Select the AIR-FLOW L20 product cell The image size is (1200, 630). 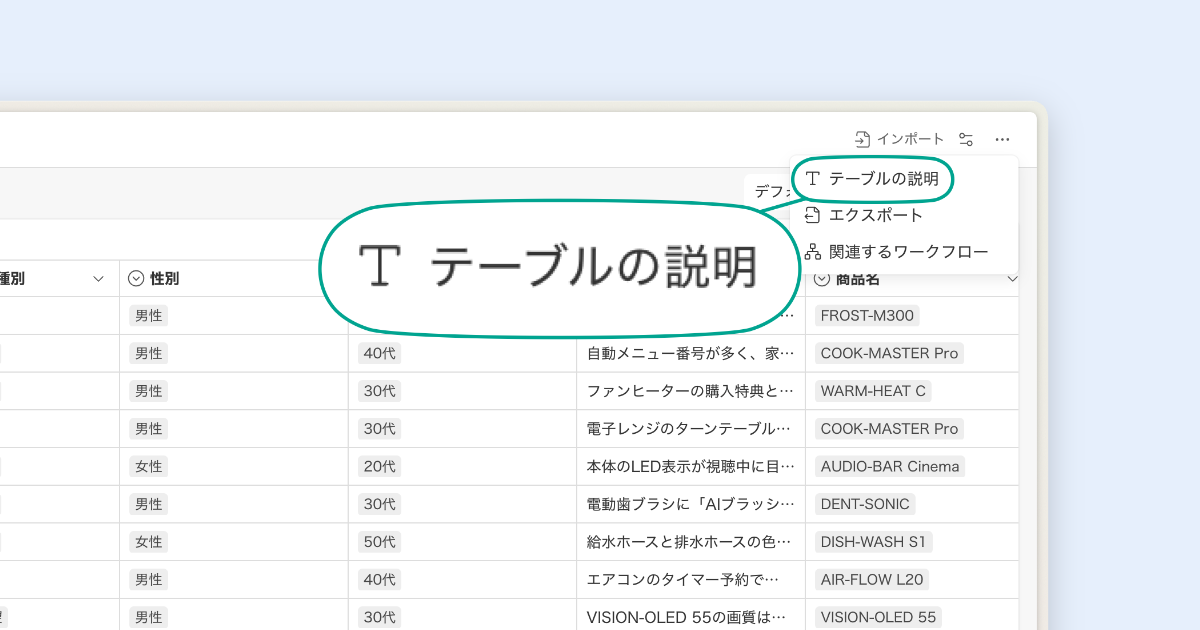(x=872, y=579)
